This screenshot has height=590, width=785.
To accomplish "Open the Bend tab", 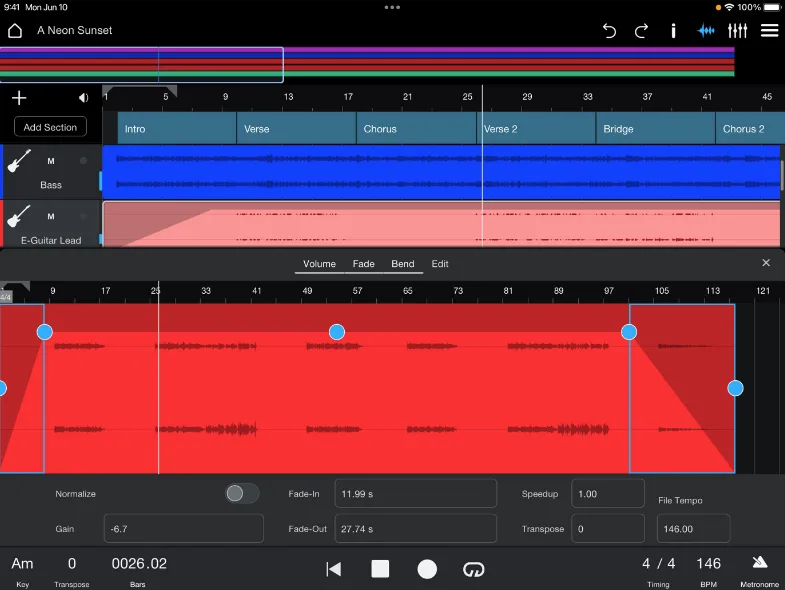I will [x=403, y=264].
